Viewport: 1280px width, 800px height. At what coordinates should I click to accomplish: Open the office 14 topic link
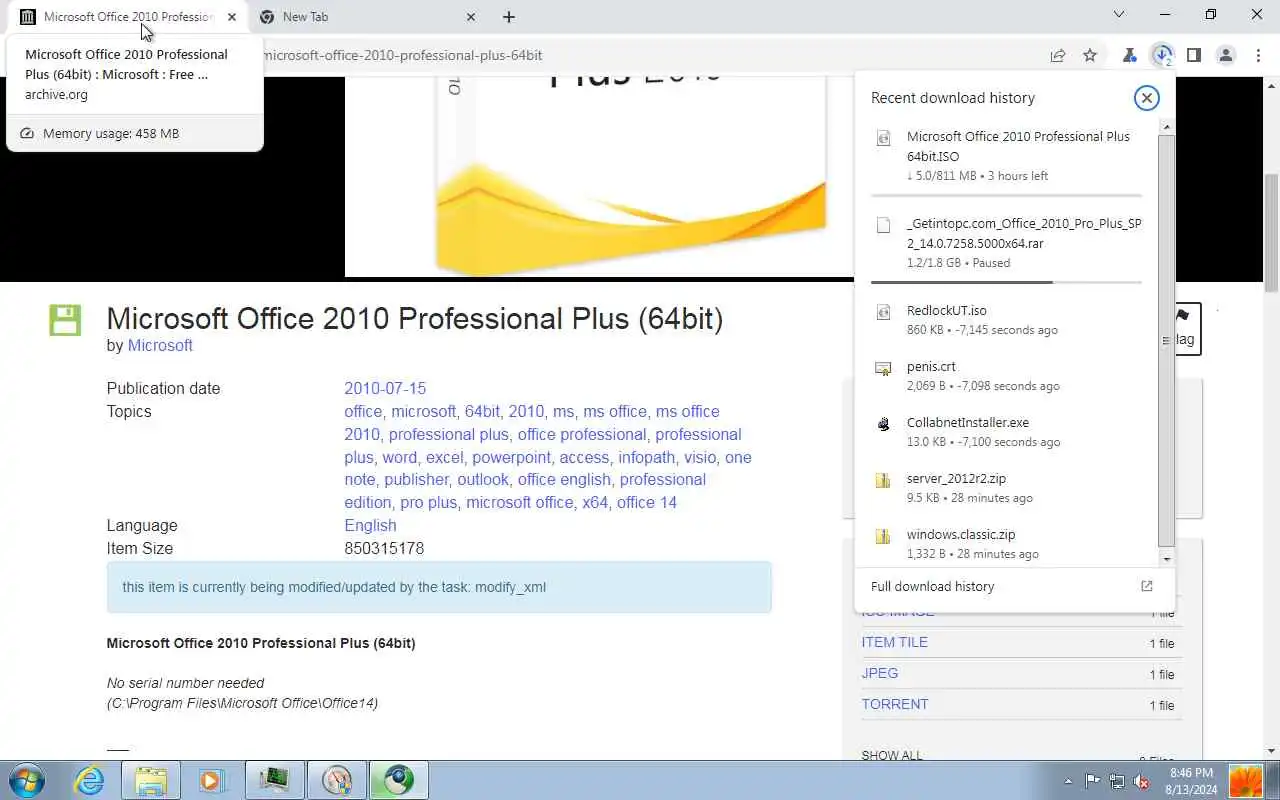pyautogui.click(x=646, y=502)
